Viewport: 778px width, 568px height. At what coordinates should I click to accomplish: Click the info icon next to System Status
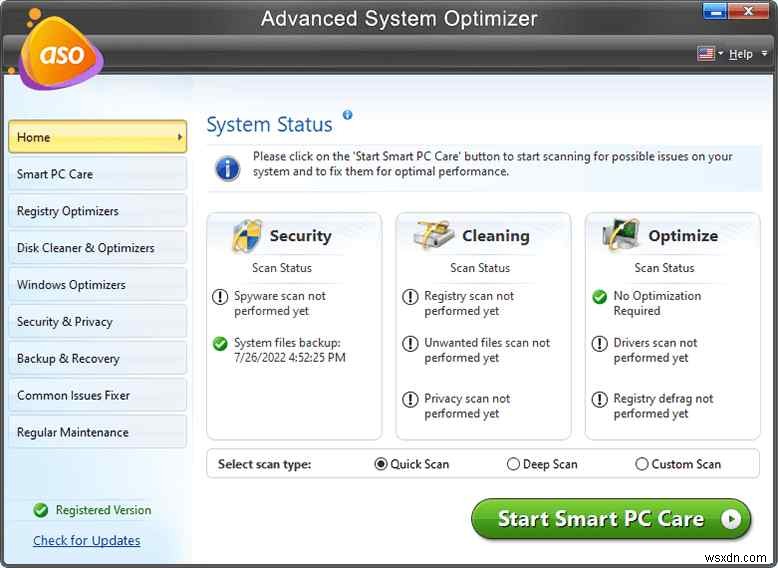347,115
